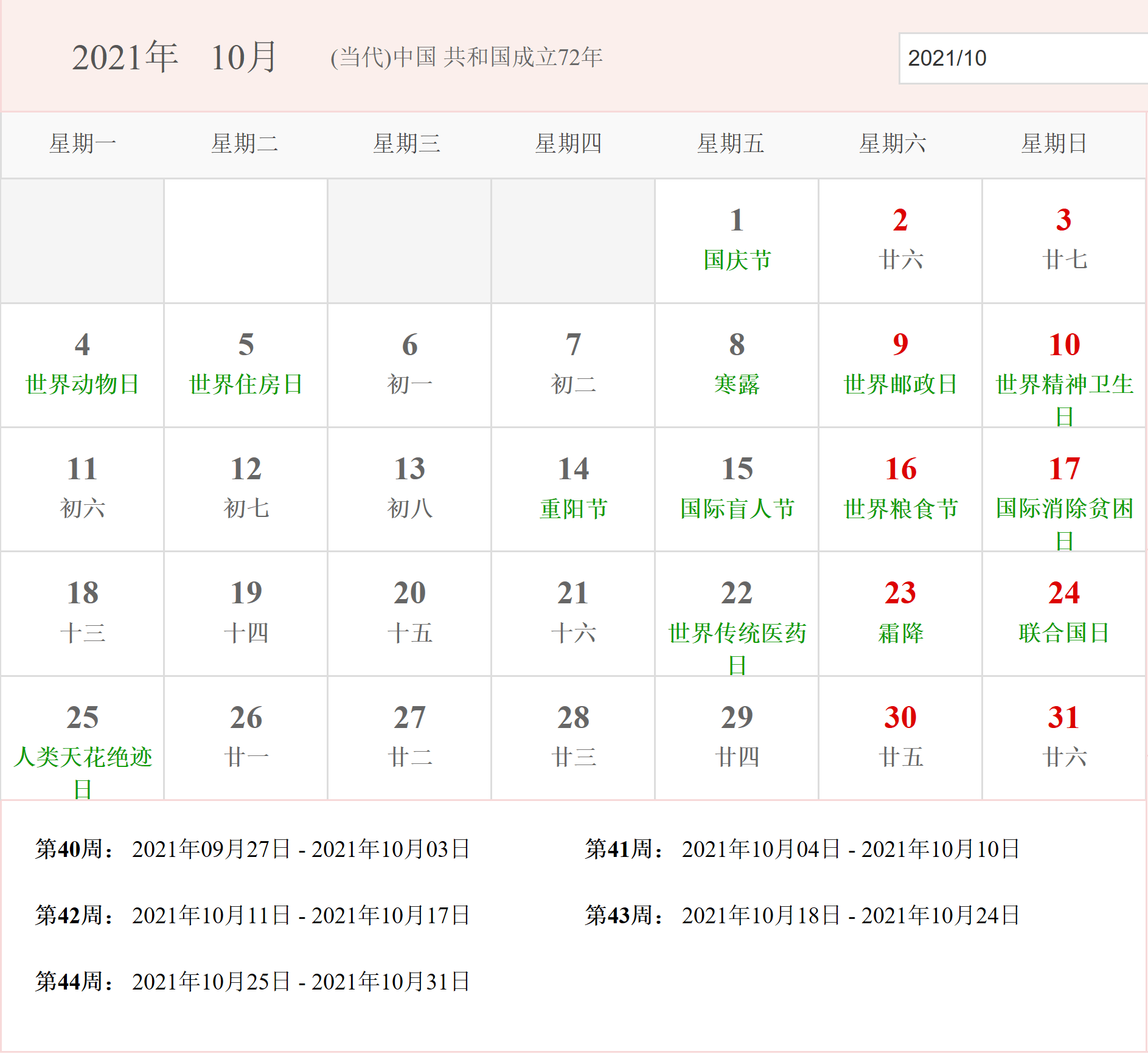Select October 24 联合国日 cell

click(x=1064, y=614)
